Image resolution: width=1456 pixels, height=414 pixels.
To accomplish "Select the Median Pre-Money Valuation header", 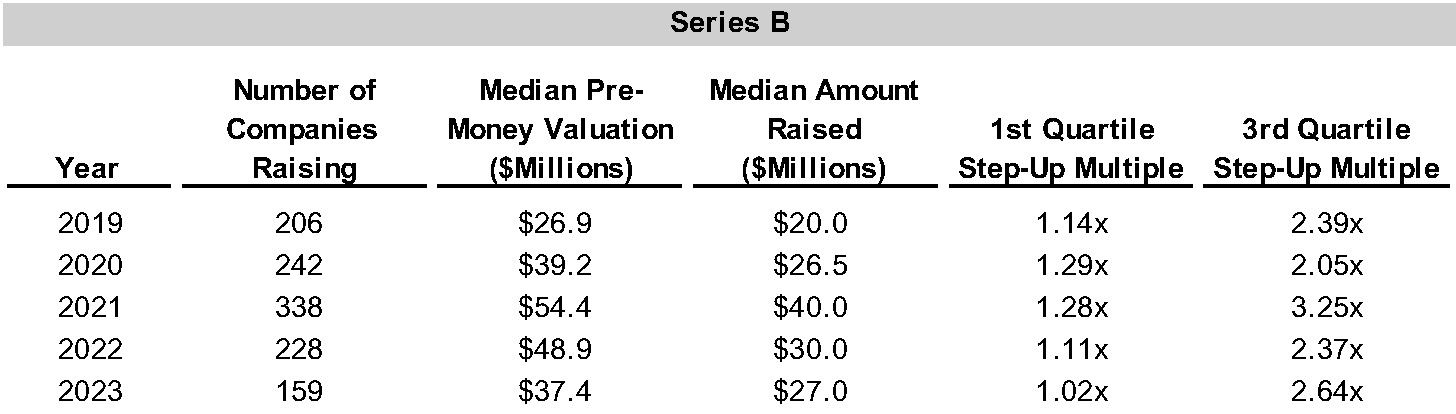I will click(560, 129).
